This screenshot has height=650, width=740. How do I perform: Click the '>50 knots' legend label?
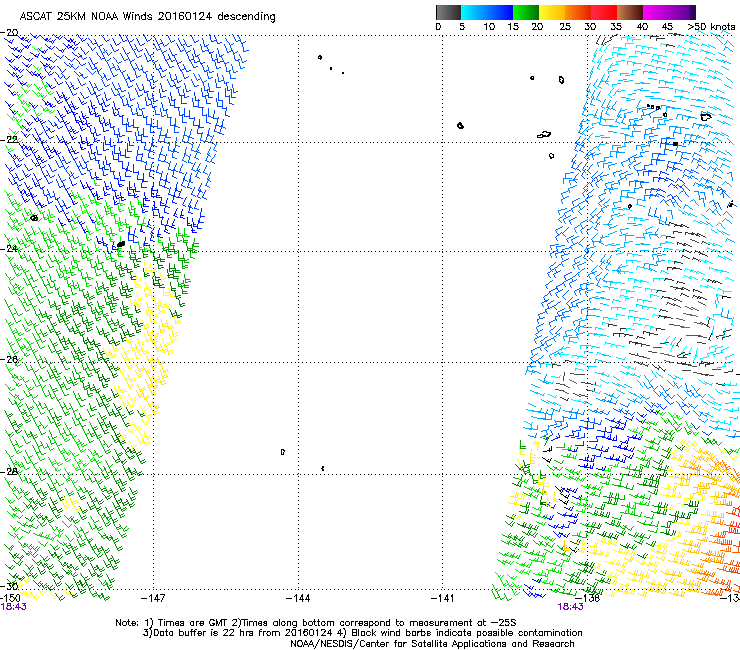711,27
